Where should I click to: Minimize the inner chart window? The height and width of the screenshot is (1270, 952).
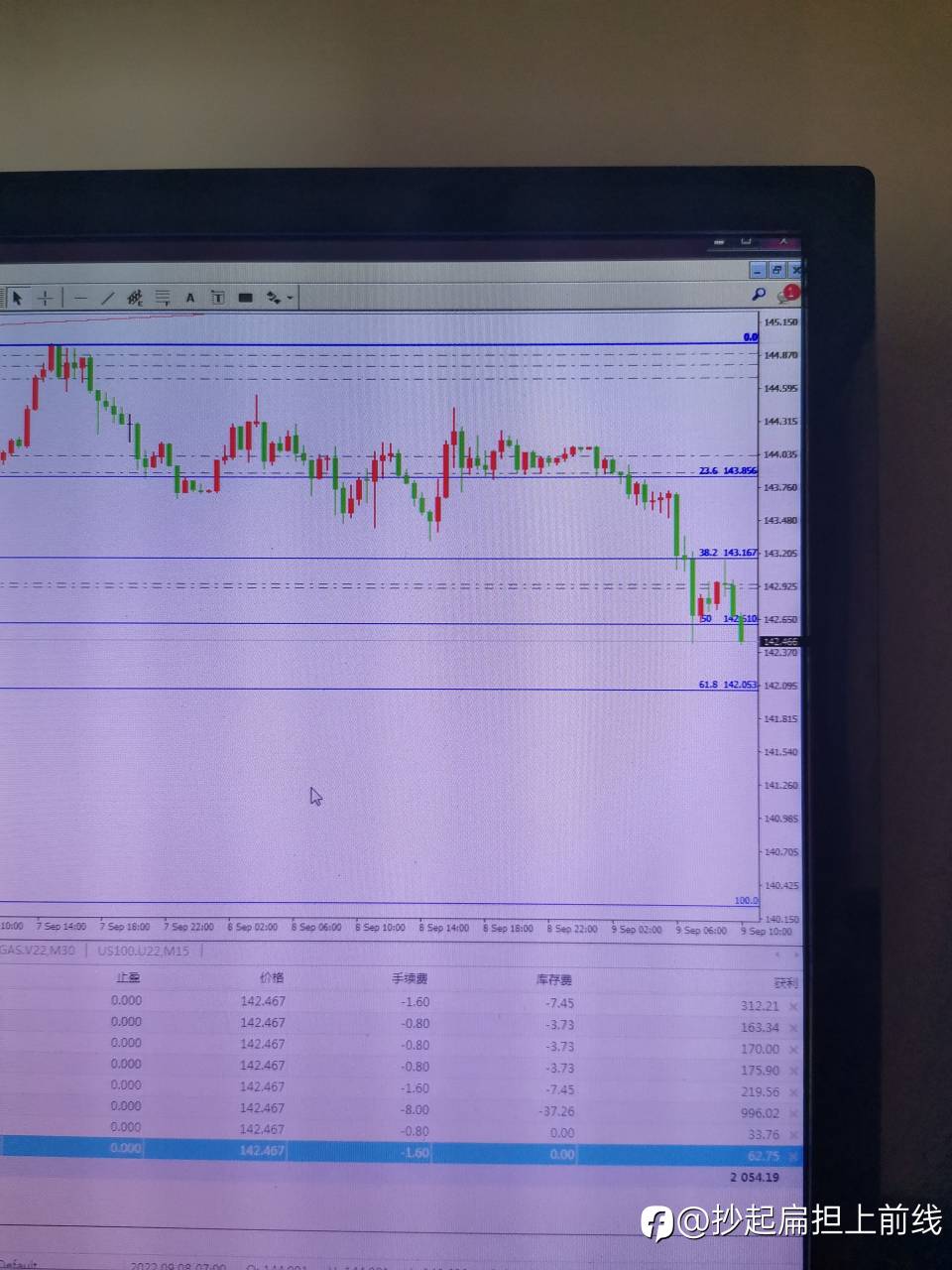[x=759, y=270]
